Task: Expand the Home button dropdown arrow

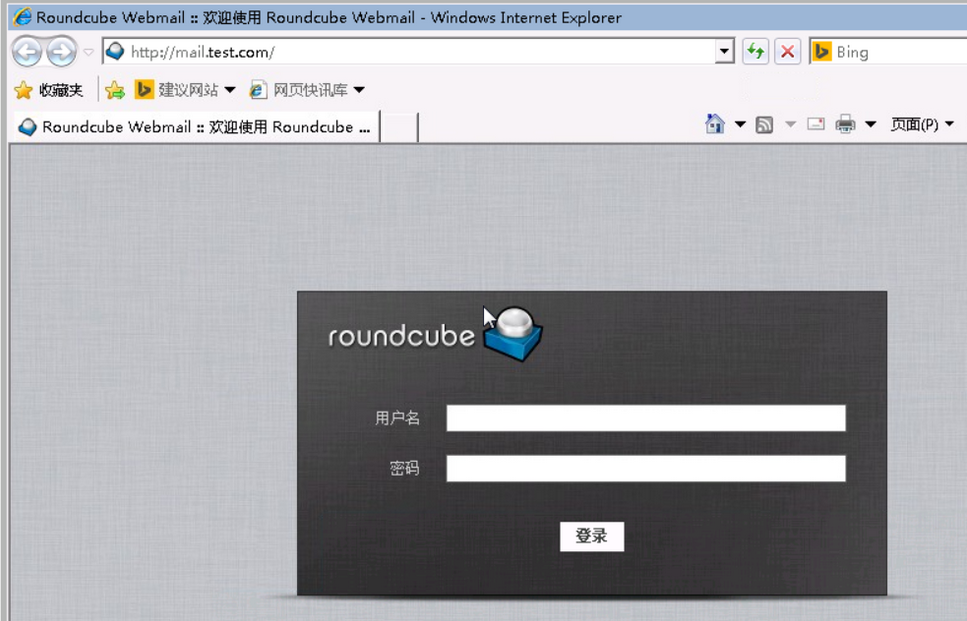Action: click(x=740, y=125)
